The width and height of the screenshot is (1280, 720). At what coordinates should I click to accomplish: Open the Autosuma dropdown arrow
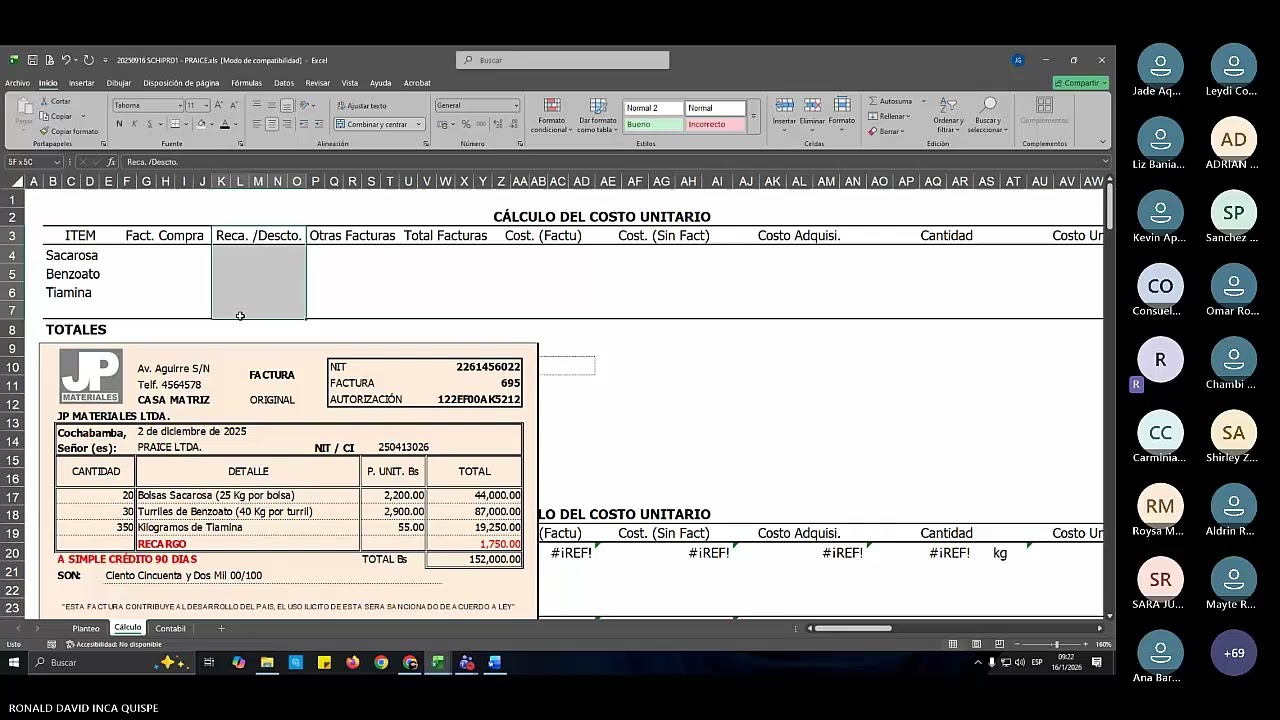tap(923, 101)
